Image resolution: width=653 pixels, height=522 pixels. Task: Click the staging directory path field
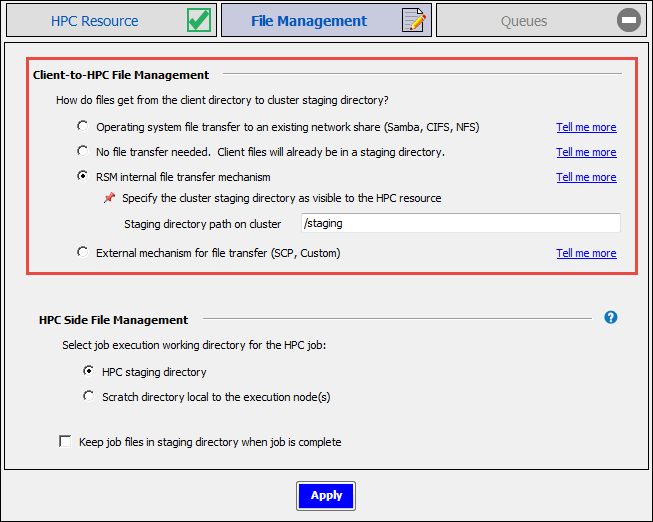(x=460, y=223)
